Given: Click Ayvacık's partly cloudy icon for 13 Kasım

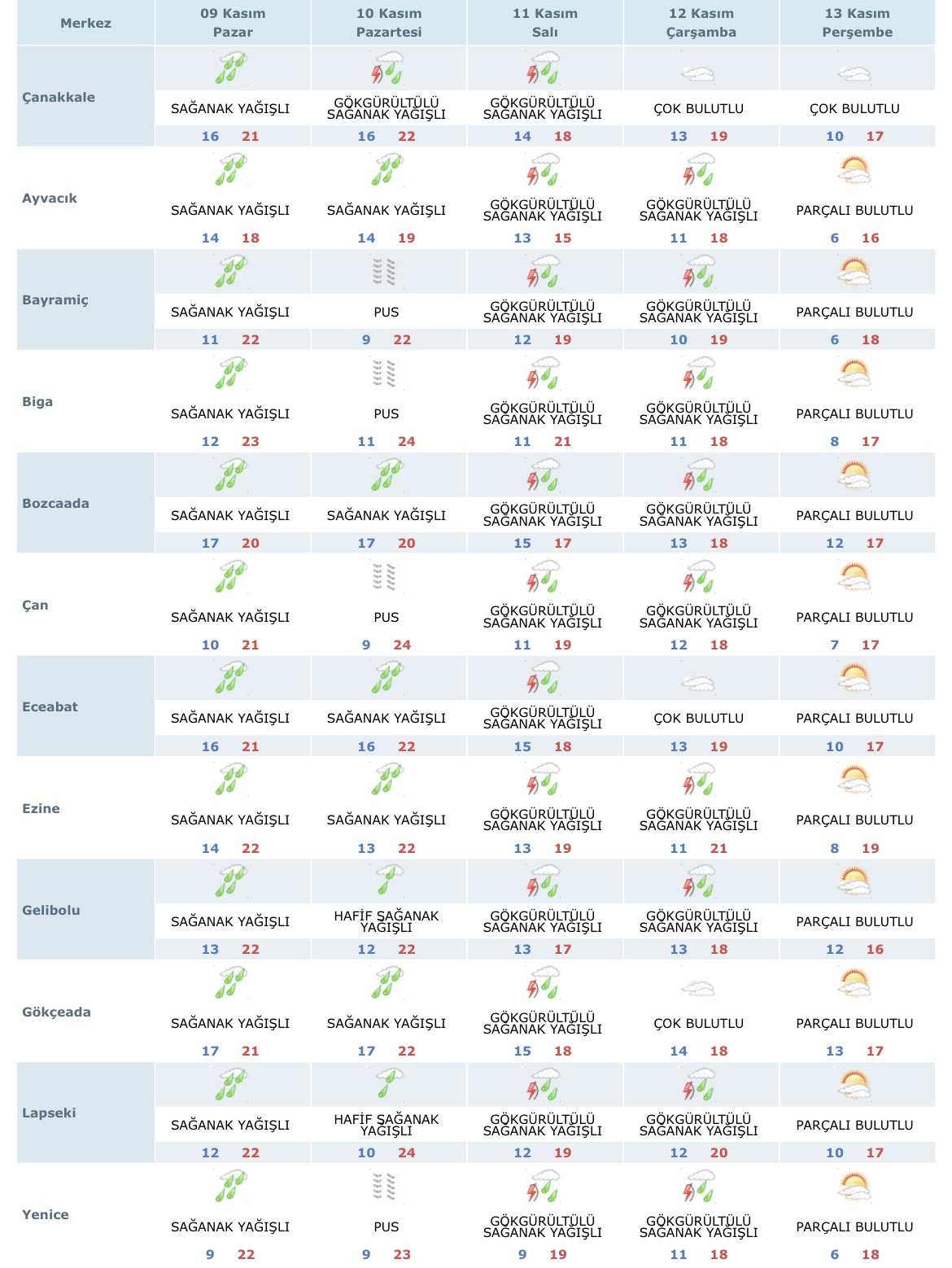Looking at the screenshot, I should click(854, 171).
